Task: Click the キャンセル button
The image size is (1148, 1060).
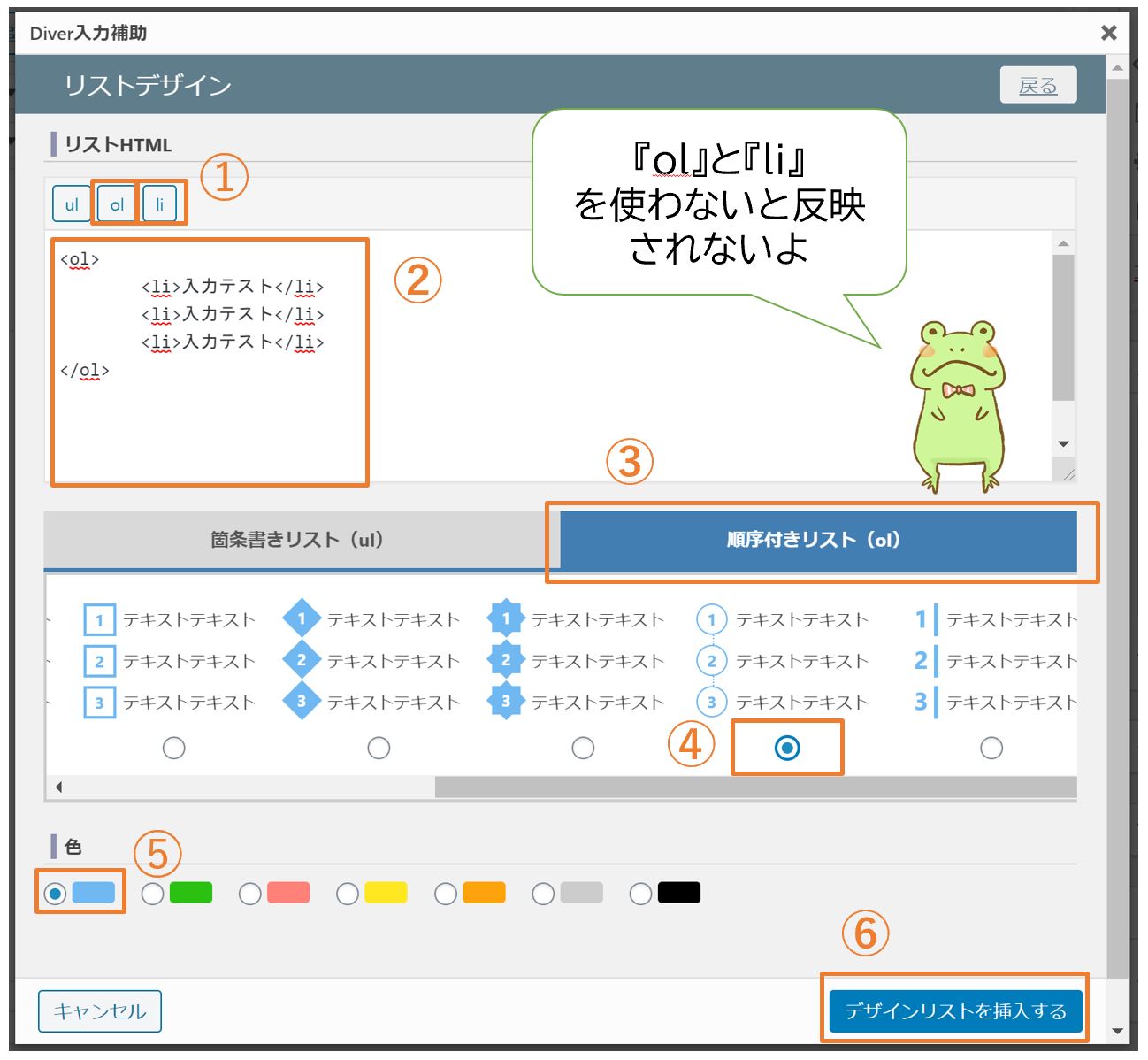Action: (100, 1011)
